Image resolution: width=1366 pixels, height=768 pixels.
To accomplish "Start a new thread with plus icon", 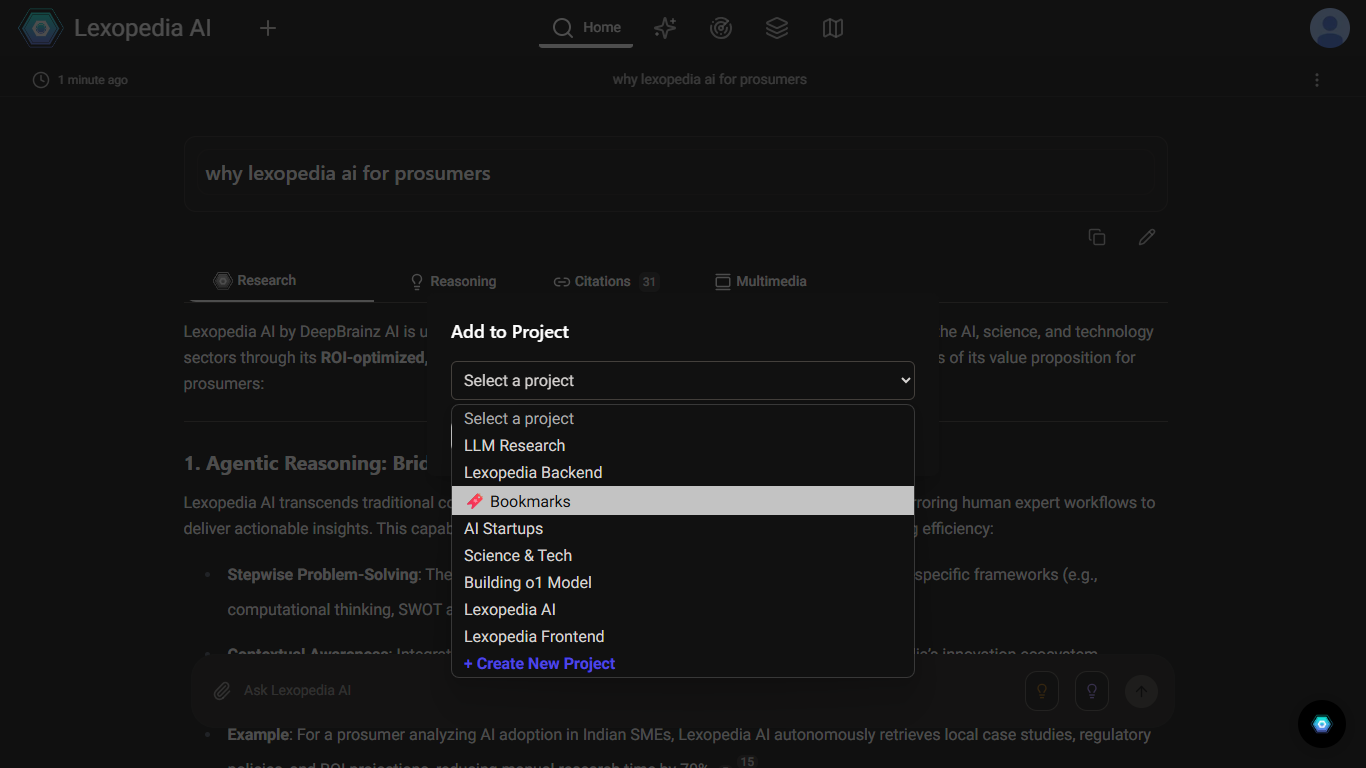I will coord(268,28).
